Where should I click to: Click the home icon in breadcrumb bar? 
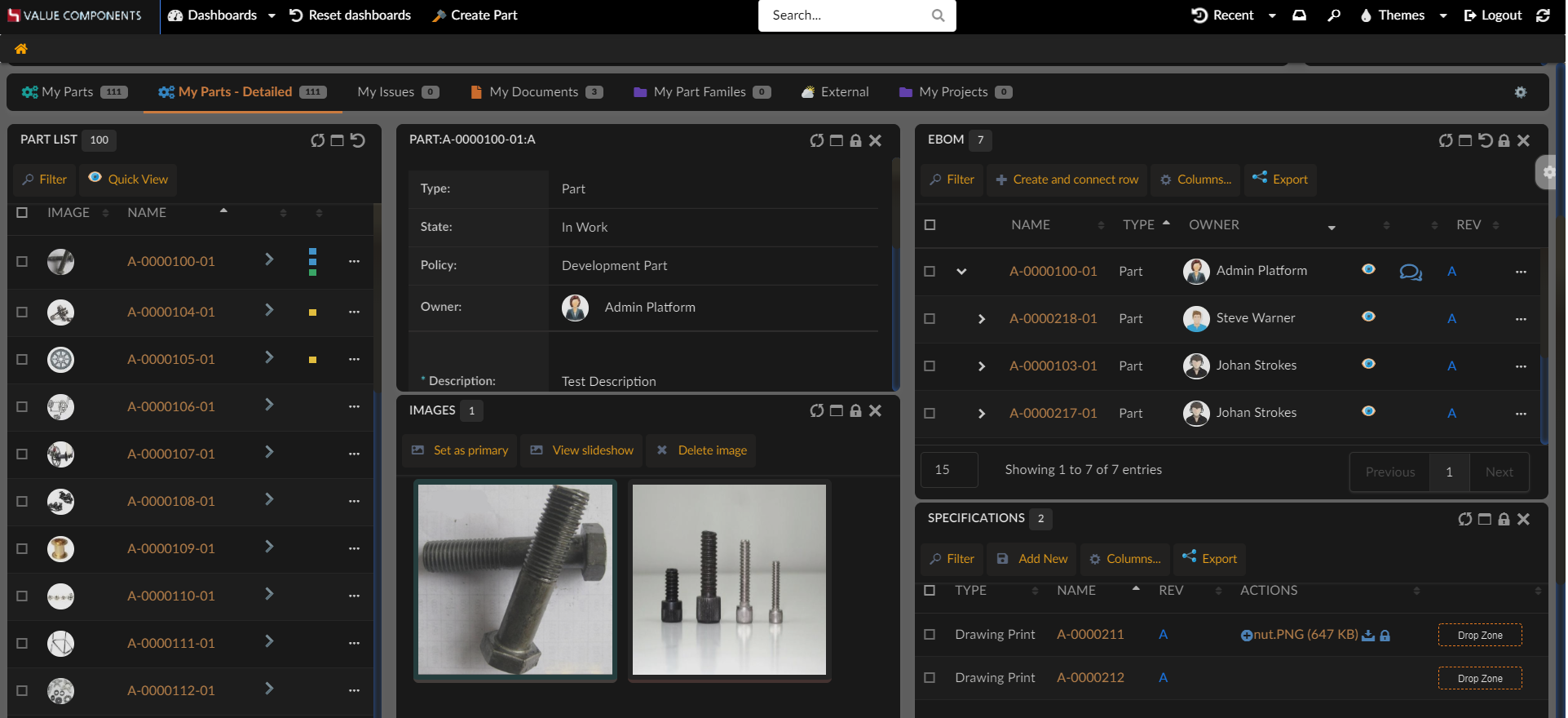click(x=21, y=49)
